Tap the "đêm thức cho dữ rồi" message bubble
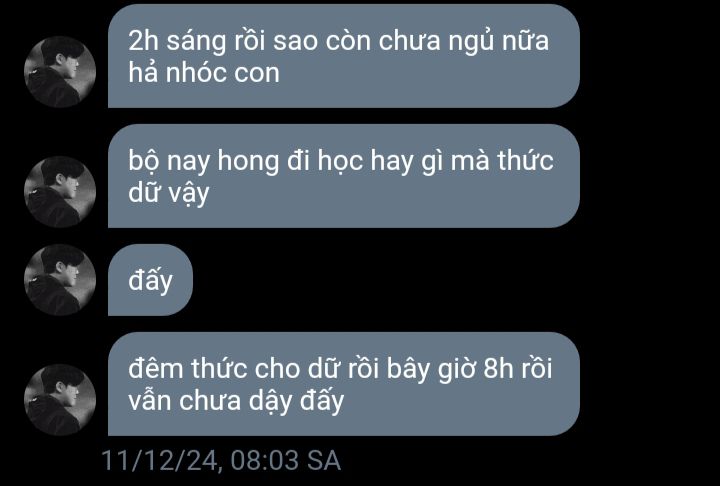The width and height of the screenshot is (720, 486). [343, 384]
